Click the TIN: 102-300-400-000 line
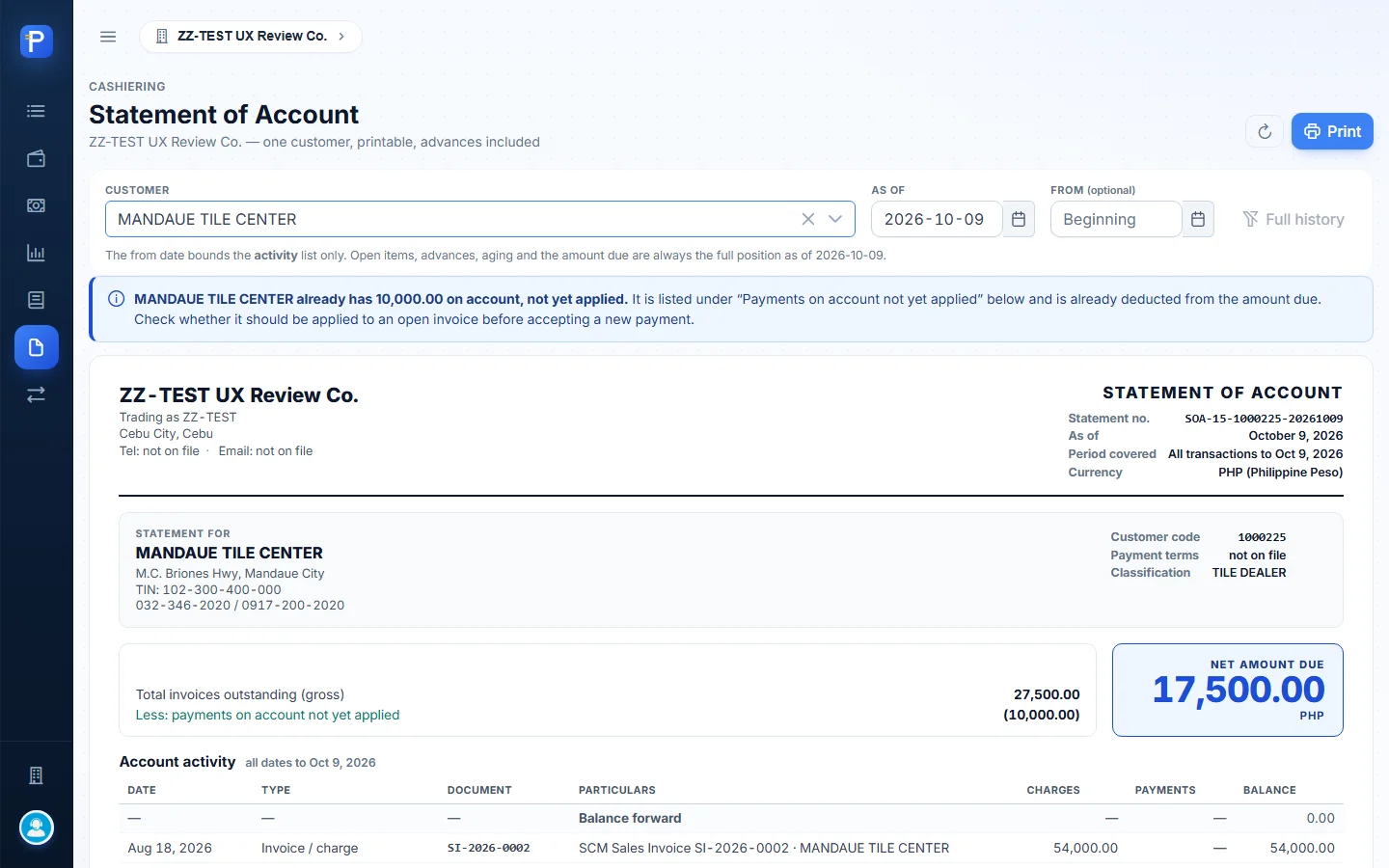Image resolution: width=1389 pixels, height=868 pixels. pyautogui.click(x=208, y=589)
